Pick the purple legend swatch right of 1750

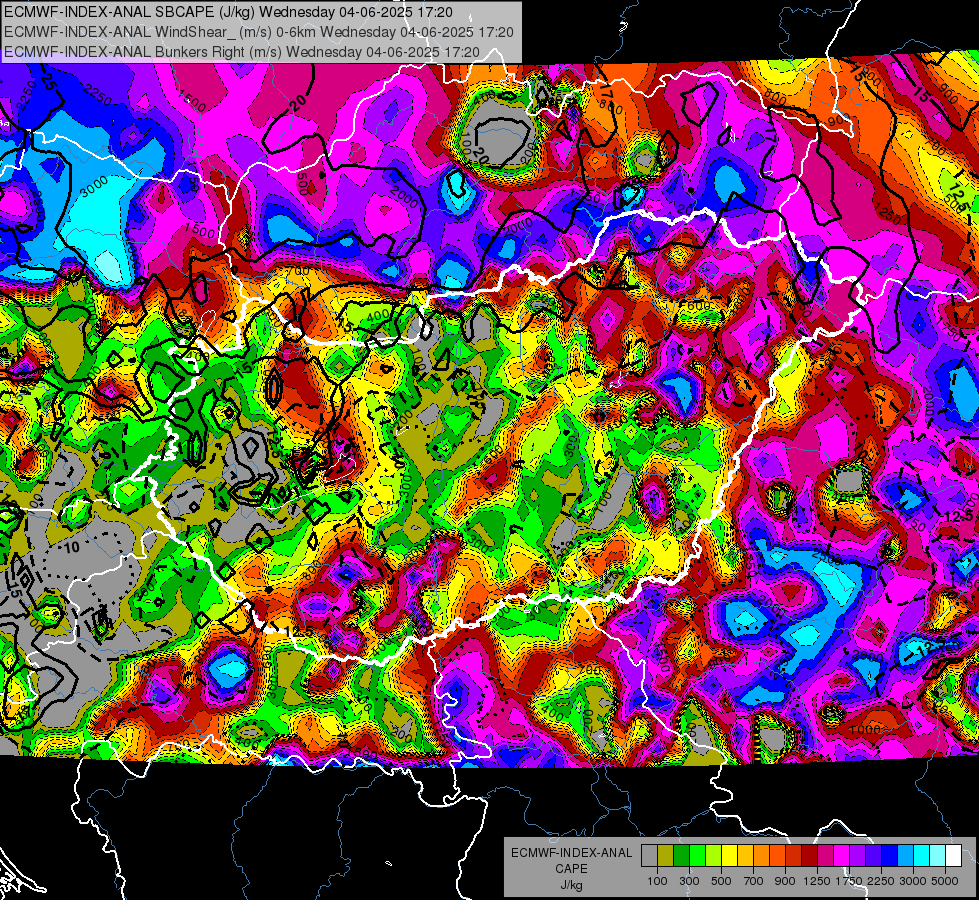[x=857, y=856]
